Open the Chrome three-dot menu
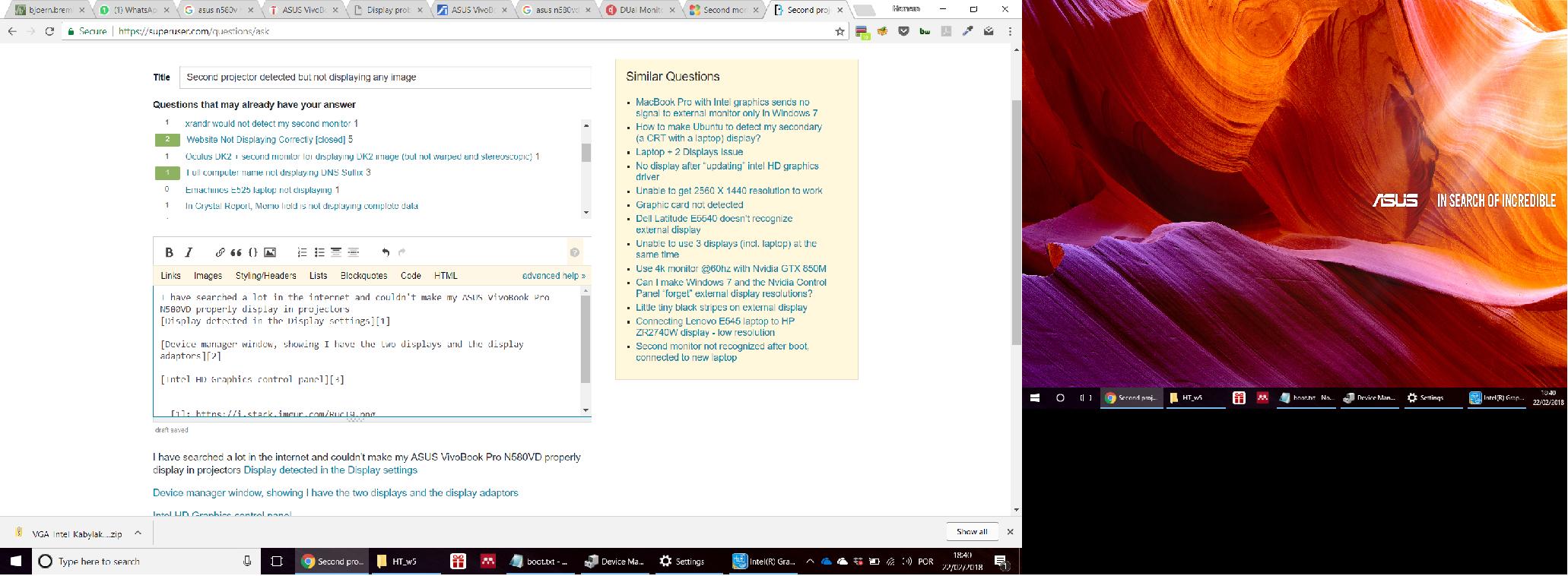 1010,31
